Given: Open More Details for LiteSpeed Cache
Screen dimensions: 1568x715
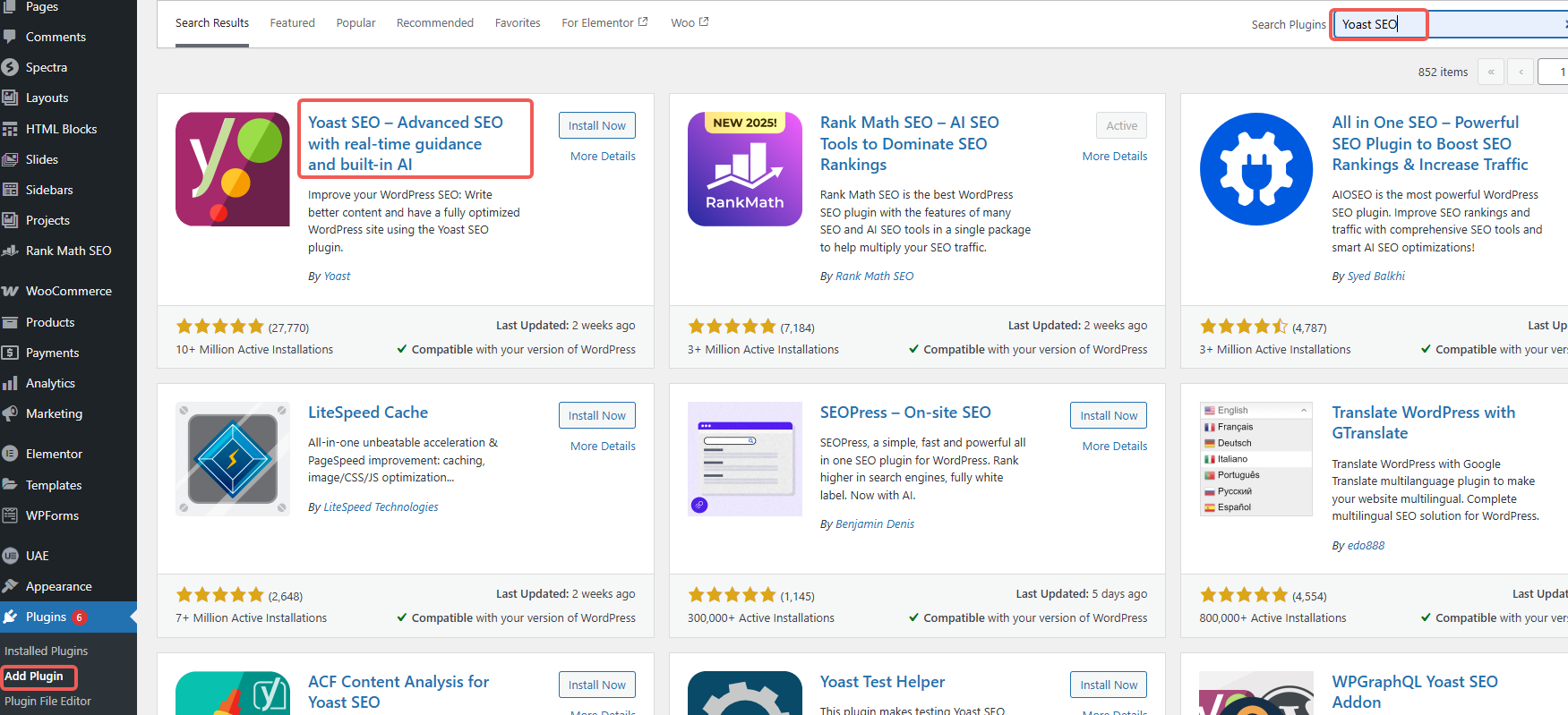Looking at the screenshot, I should [x=603, y=446].
